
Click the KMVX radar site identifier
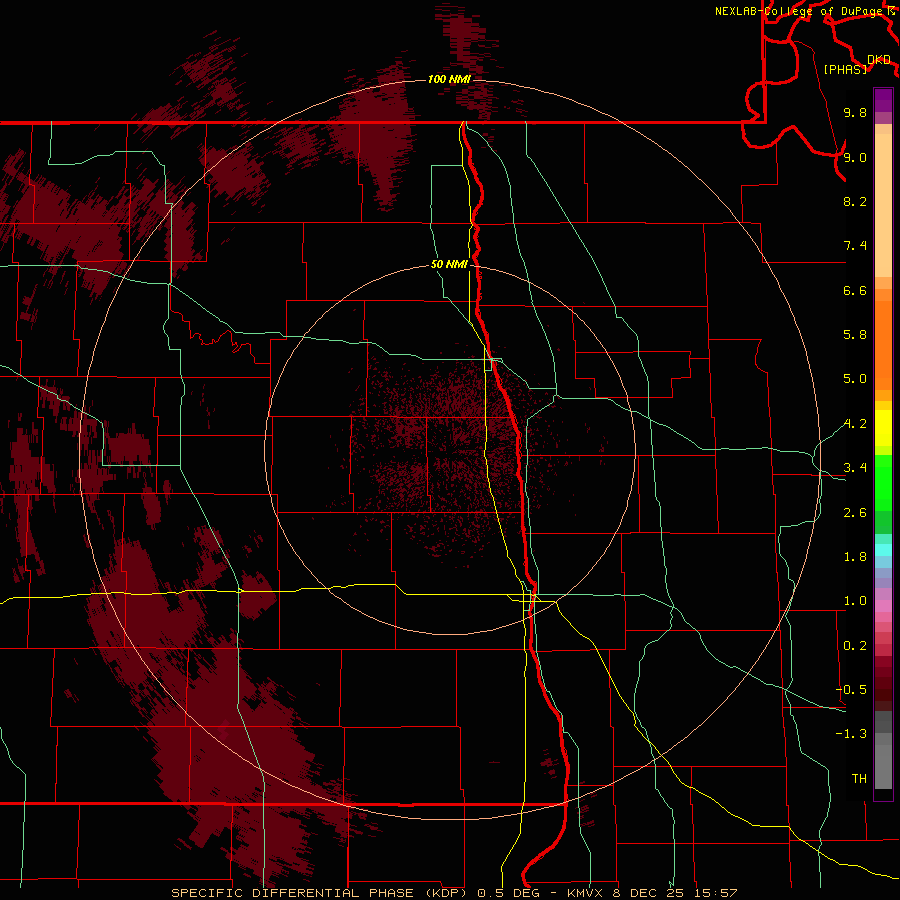tap(586, 893)
